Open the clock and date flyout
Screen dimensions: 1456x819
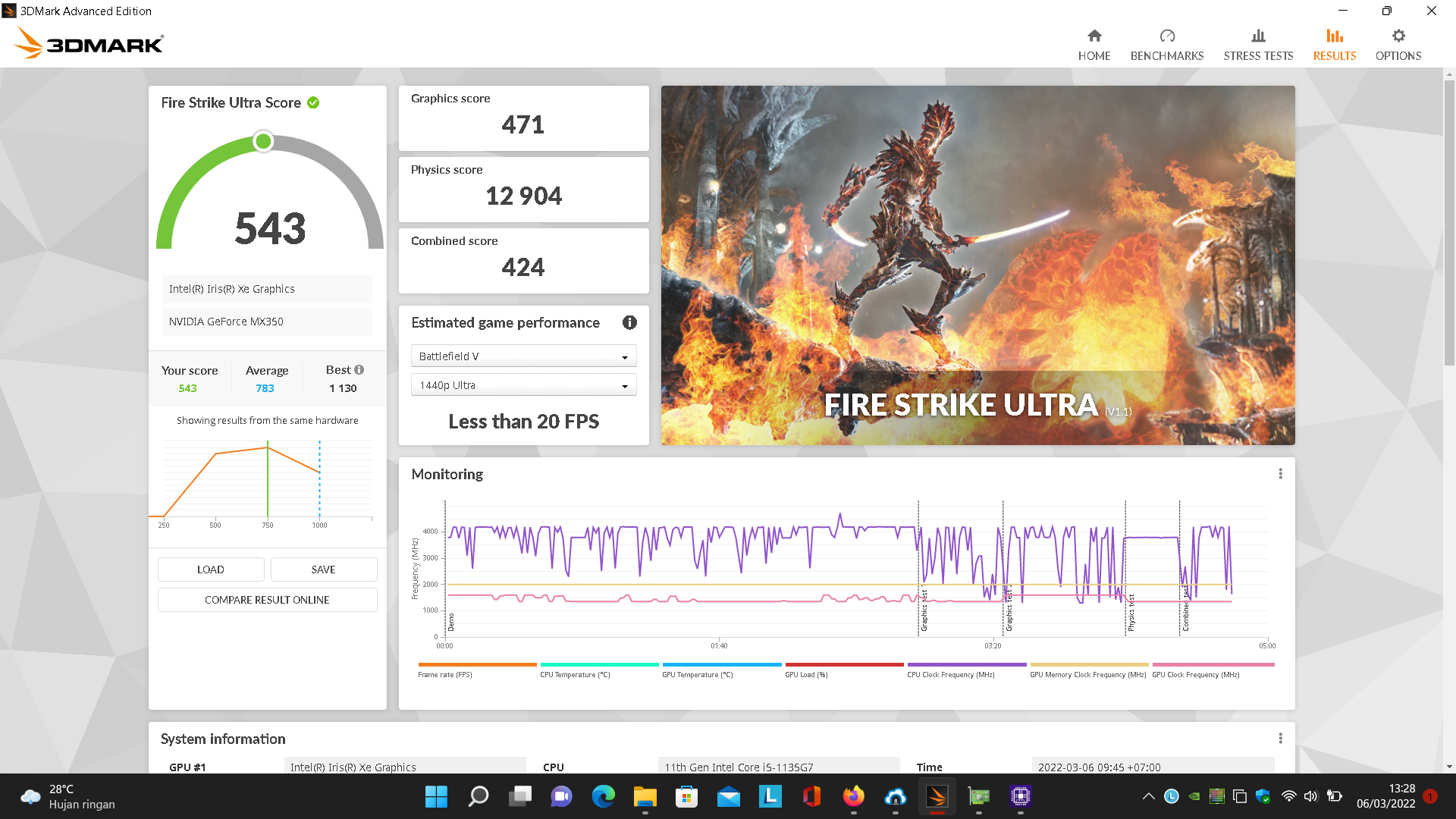[1386, 796]
